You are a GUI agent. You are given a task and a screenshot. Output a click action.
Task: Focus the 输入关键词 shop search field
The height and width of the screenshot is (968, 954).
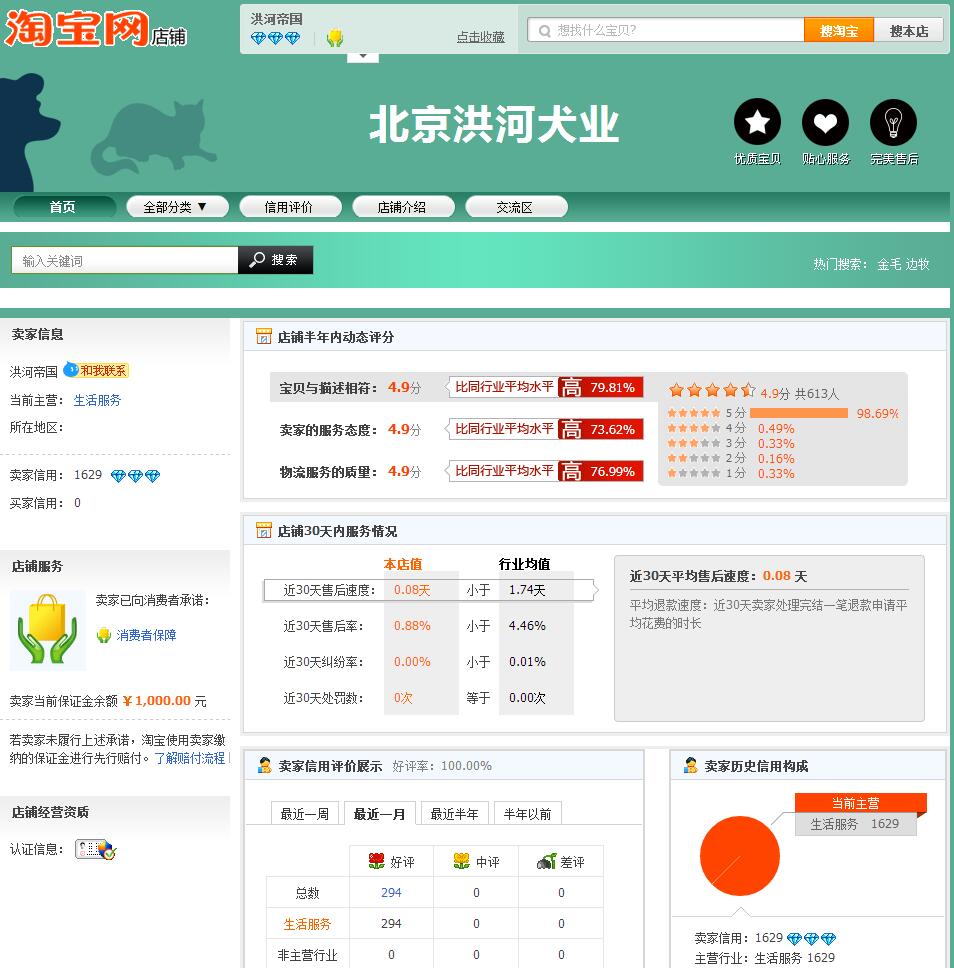coord(125,260)
